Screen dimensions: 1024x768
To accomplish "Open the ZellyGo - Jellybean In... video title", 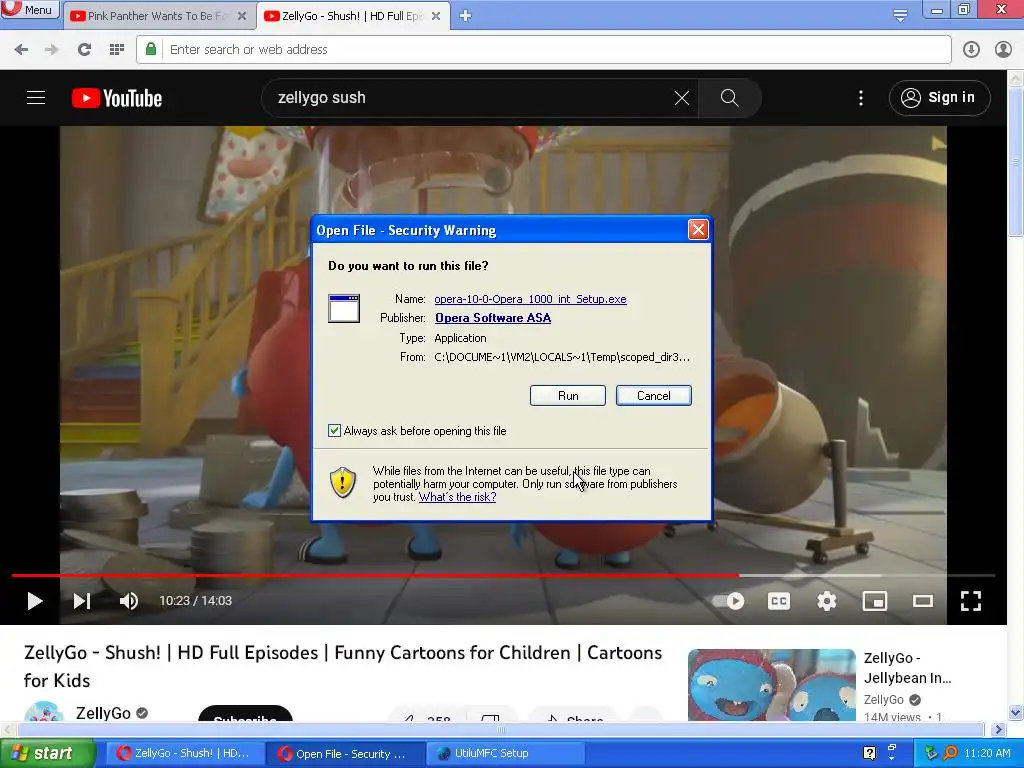I will pyautogui.click(x=907, y=667).
